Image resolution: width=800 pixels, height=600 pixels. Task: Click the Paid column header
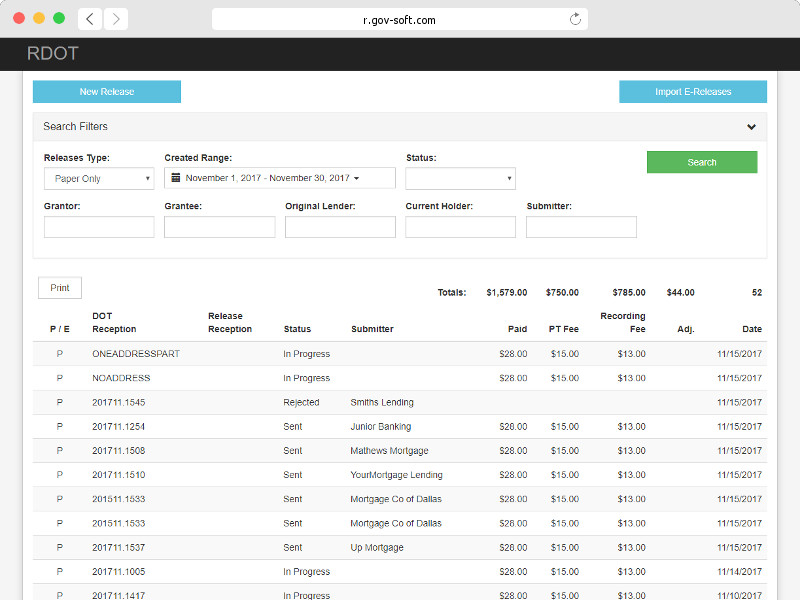(x=517, y=329)
